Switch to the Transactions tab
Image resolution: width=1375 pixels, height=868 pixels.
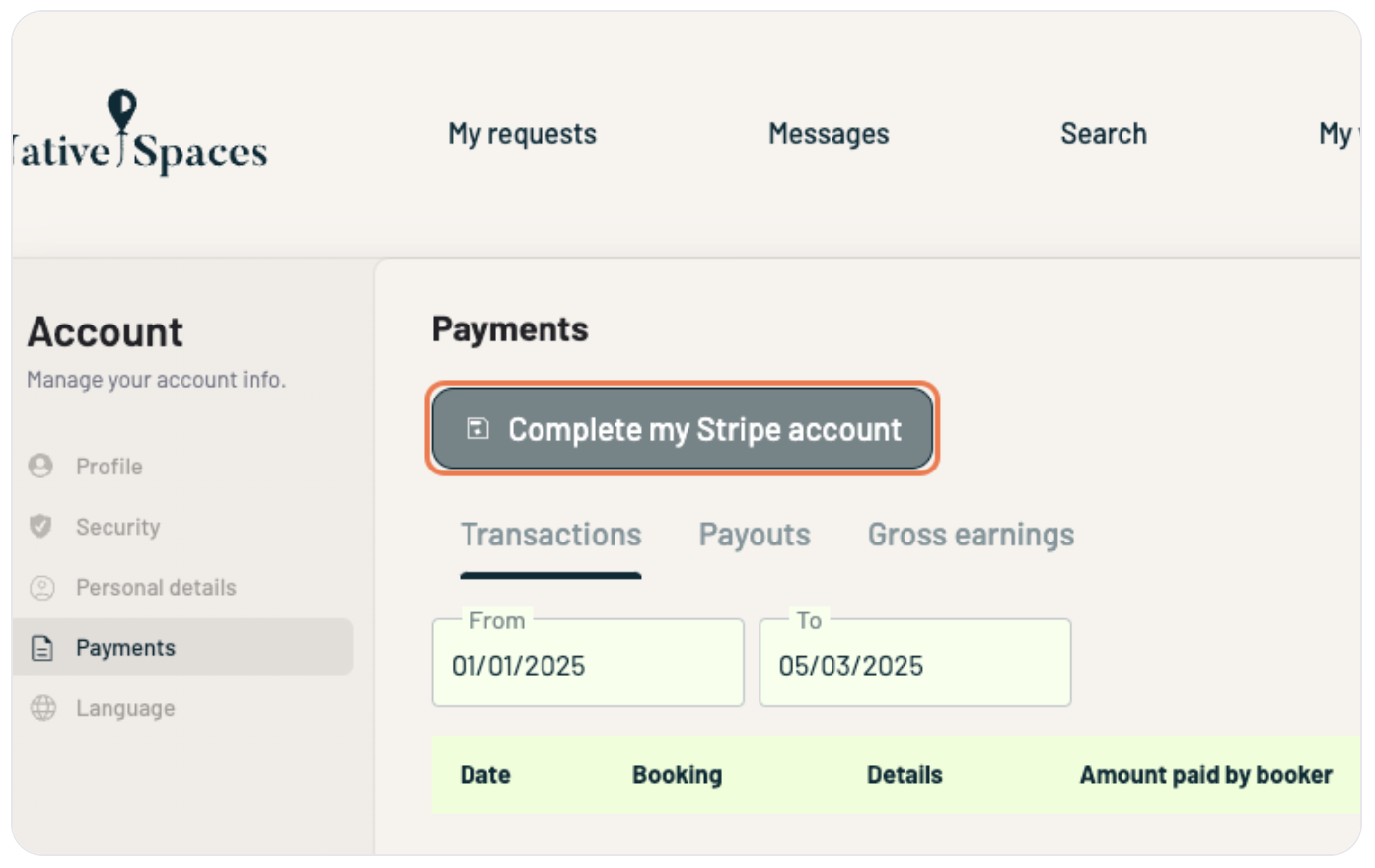tap(550, 535)
